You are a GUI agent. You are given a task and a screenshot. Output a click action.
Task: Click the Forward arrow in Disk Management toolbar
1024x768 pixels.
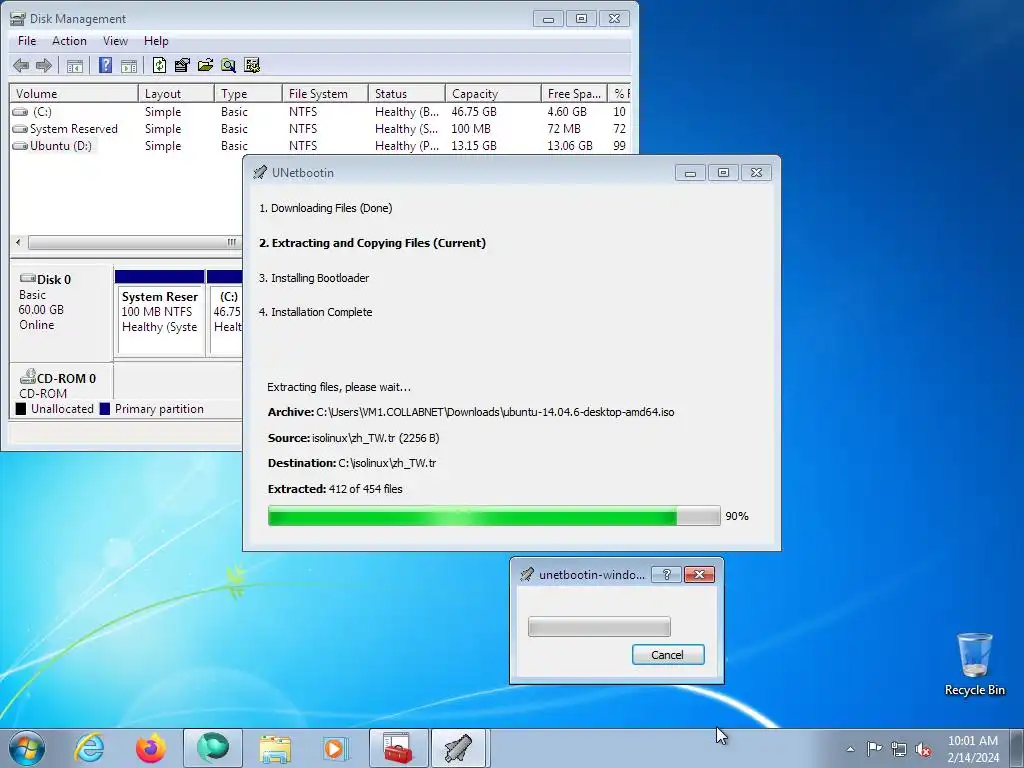(x=44, y=65)
